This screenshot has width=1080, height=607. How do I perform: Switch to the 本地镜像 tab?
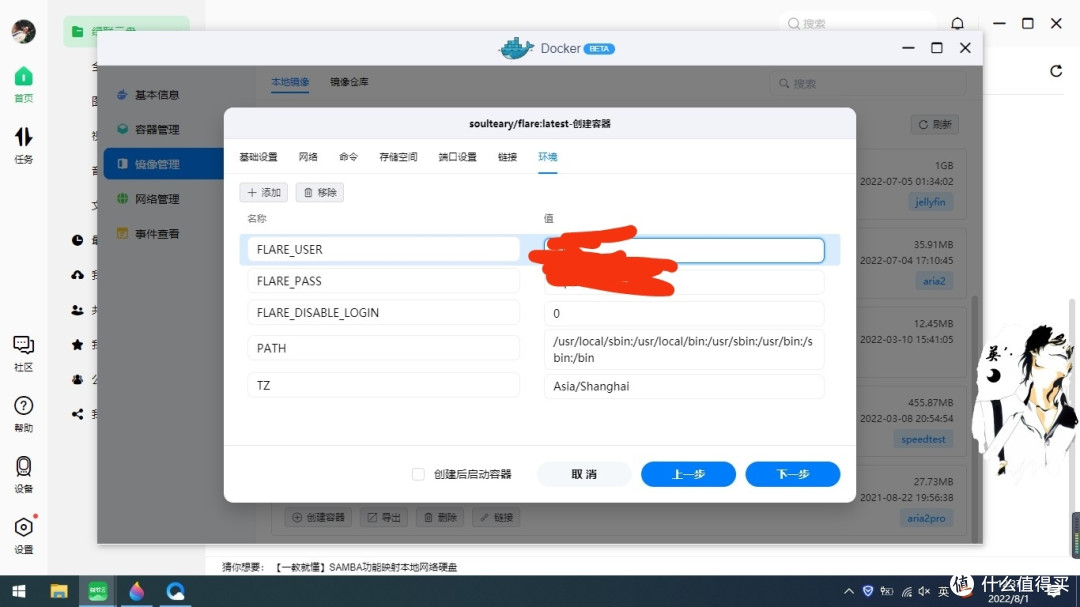pyautogui.click(x=290, y=82)
